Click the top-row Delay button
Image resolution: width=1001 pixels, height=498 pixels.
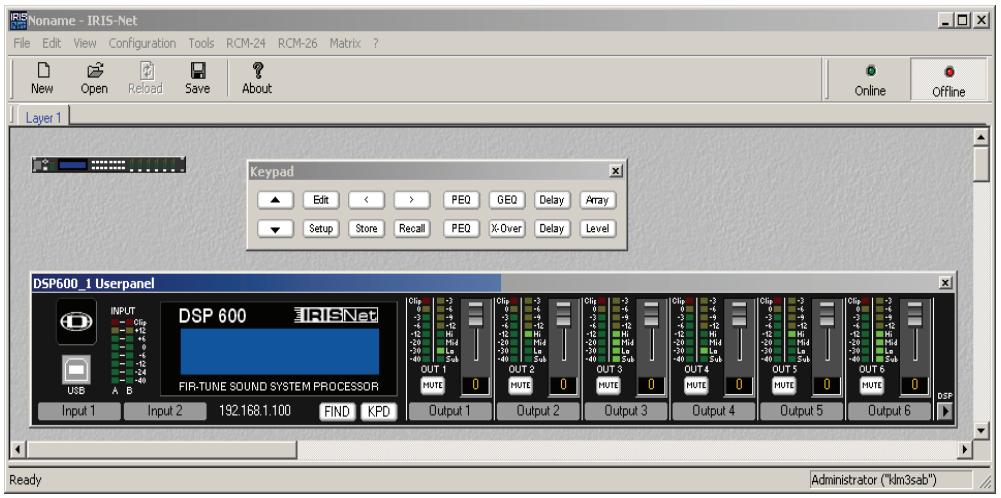click(x=552, y=200)
